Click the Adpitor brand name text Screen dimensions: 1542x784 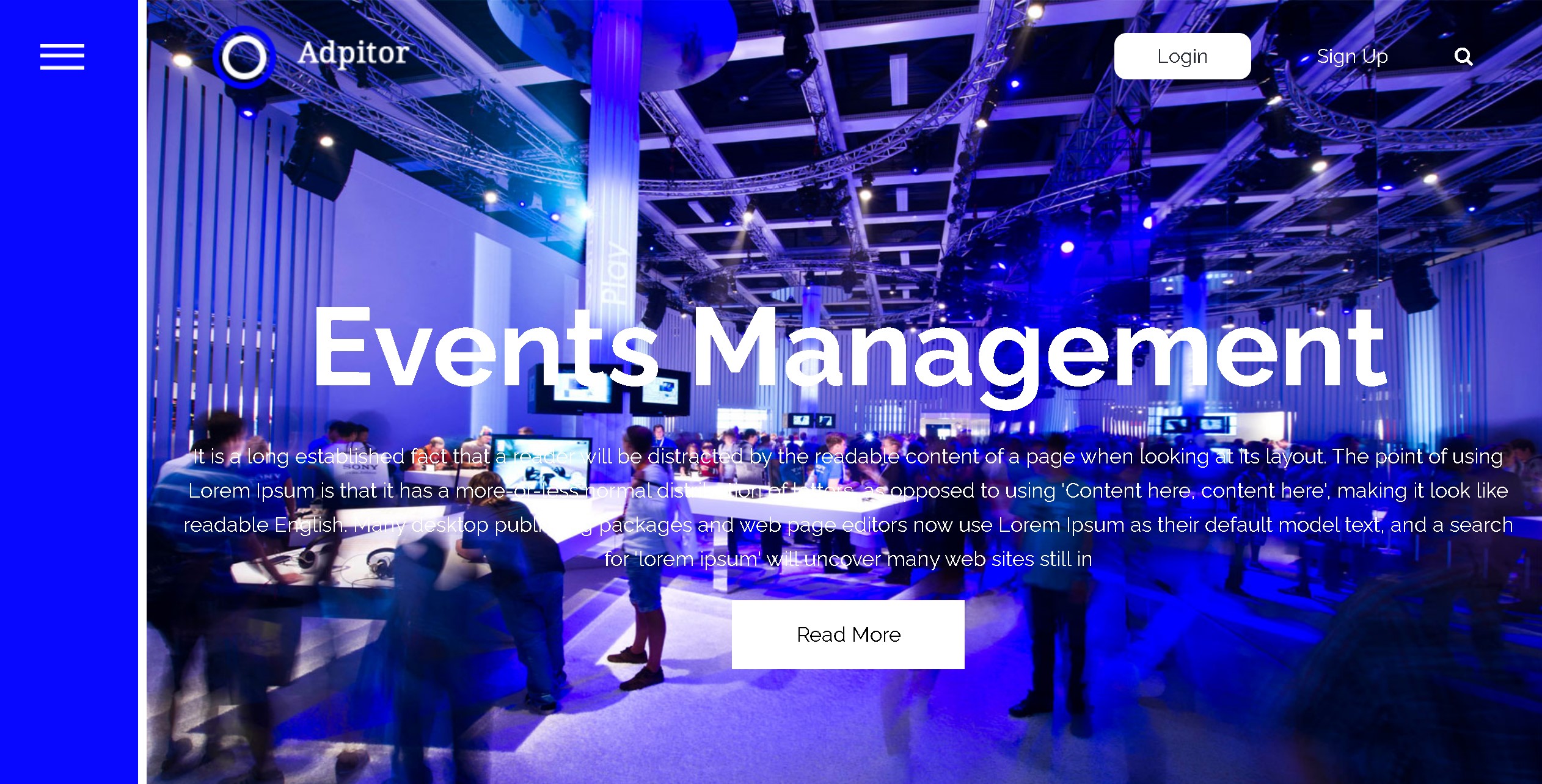[x=353, y=54]
